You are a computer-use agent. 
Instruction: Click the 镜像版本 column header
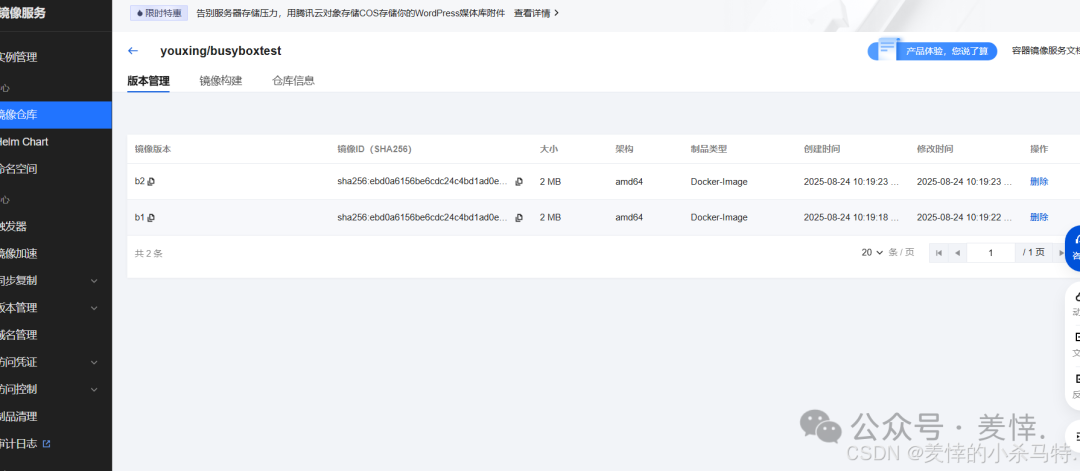(153, 149)
